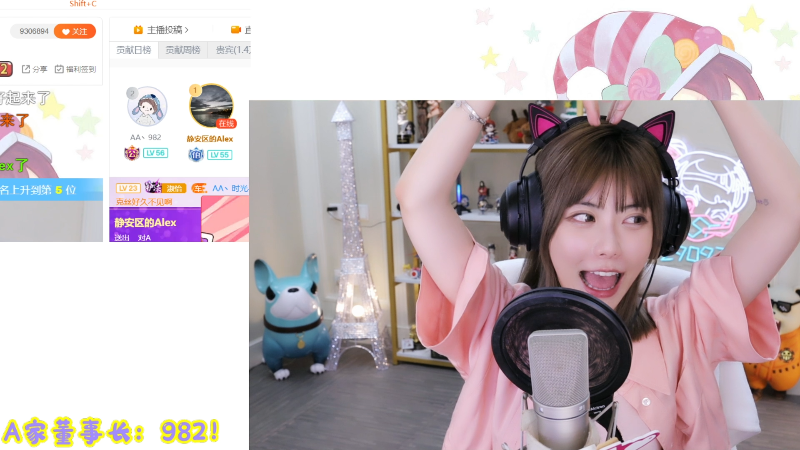The image size is (800, 450).
Task: Switch to 贡献日榜 tab
Action: (x=134, y=50)
